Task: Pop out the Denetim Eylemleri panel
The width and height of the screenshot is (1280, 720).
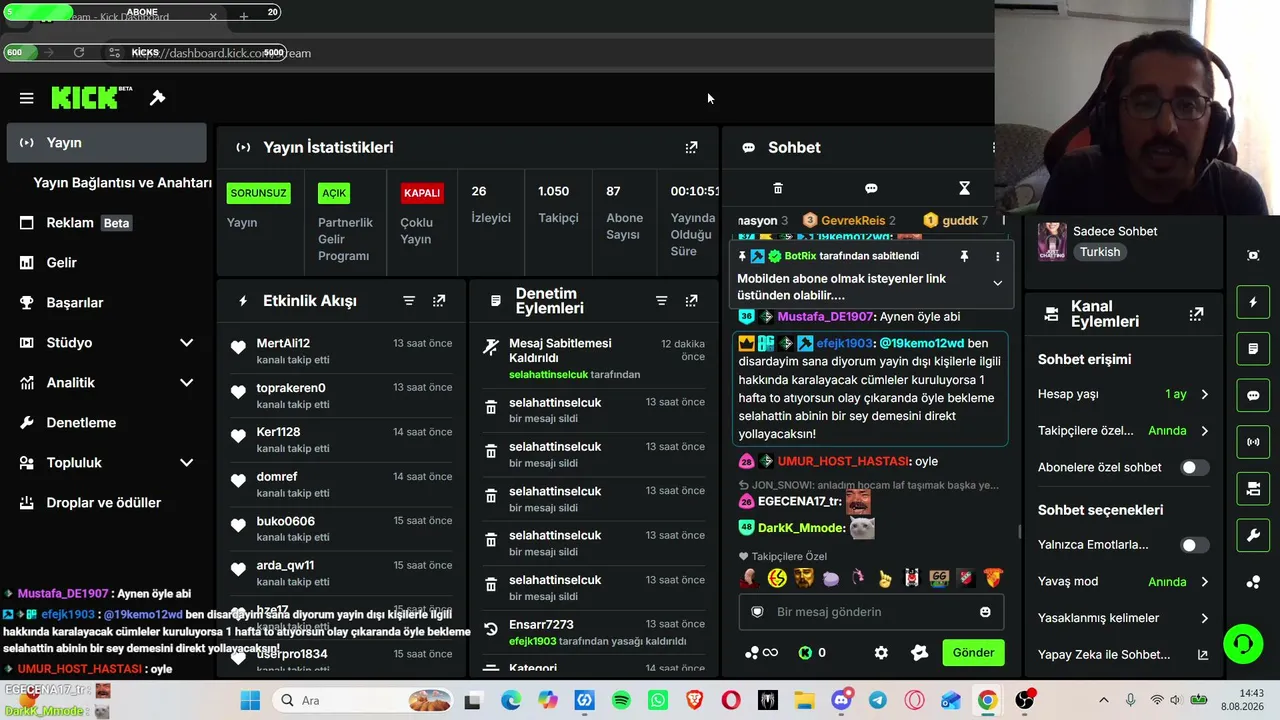Action: click(691, 301)
